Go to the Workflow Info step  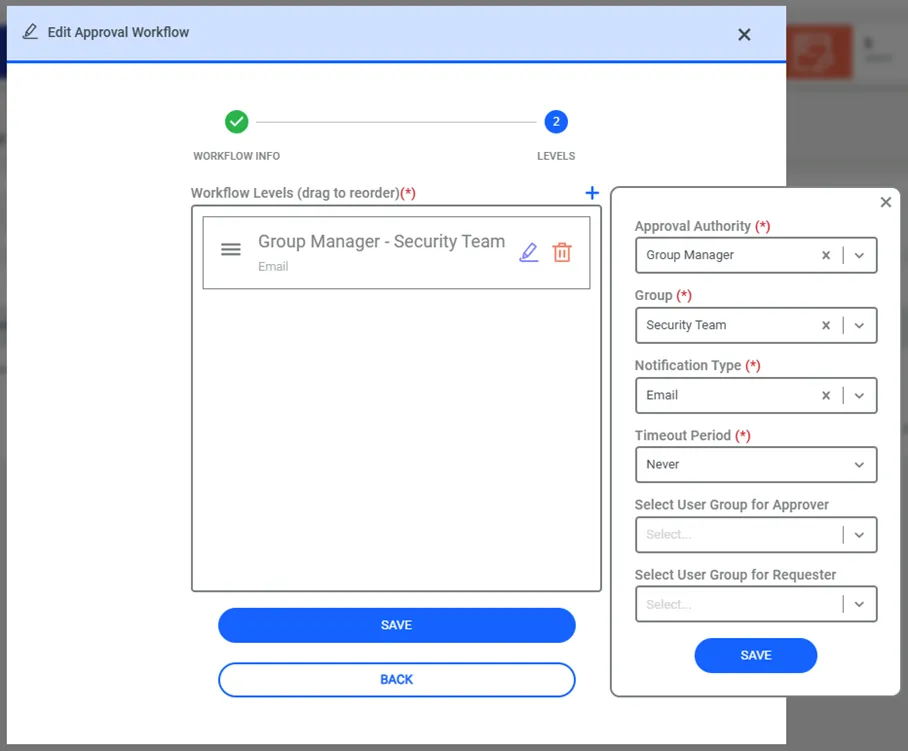(236, 122)
